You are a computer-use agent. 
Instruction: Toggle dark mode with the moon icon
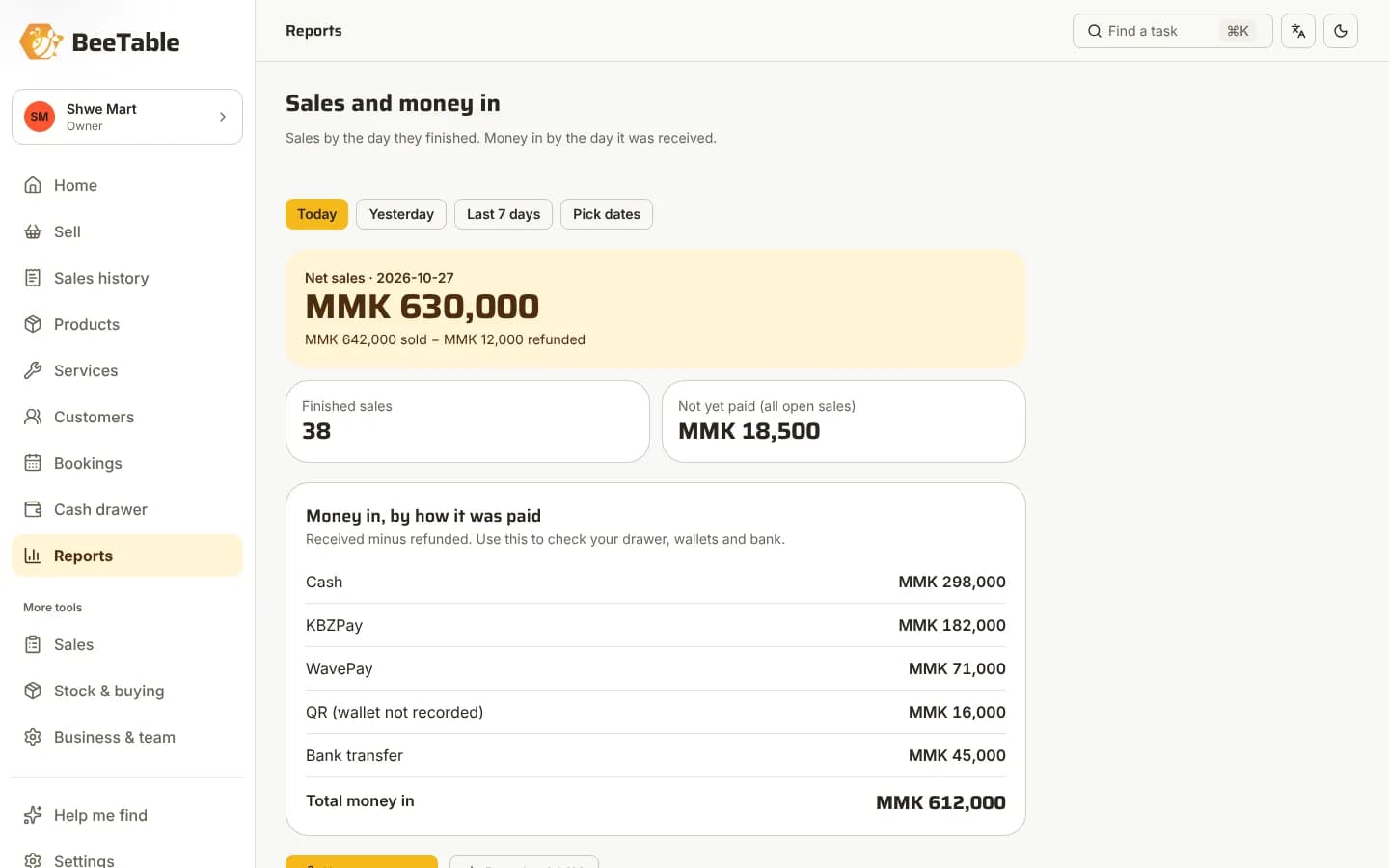click(1341, 31)
